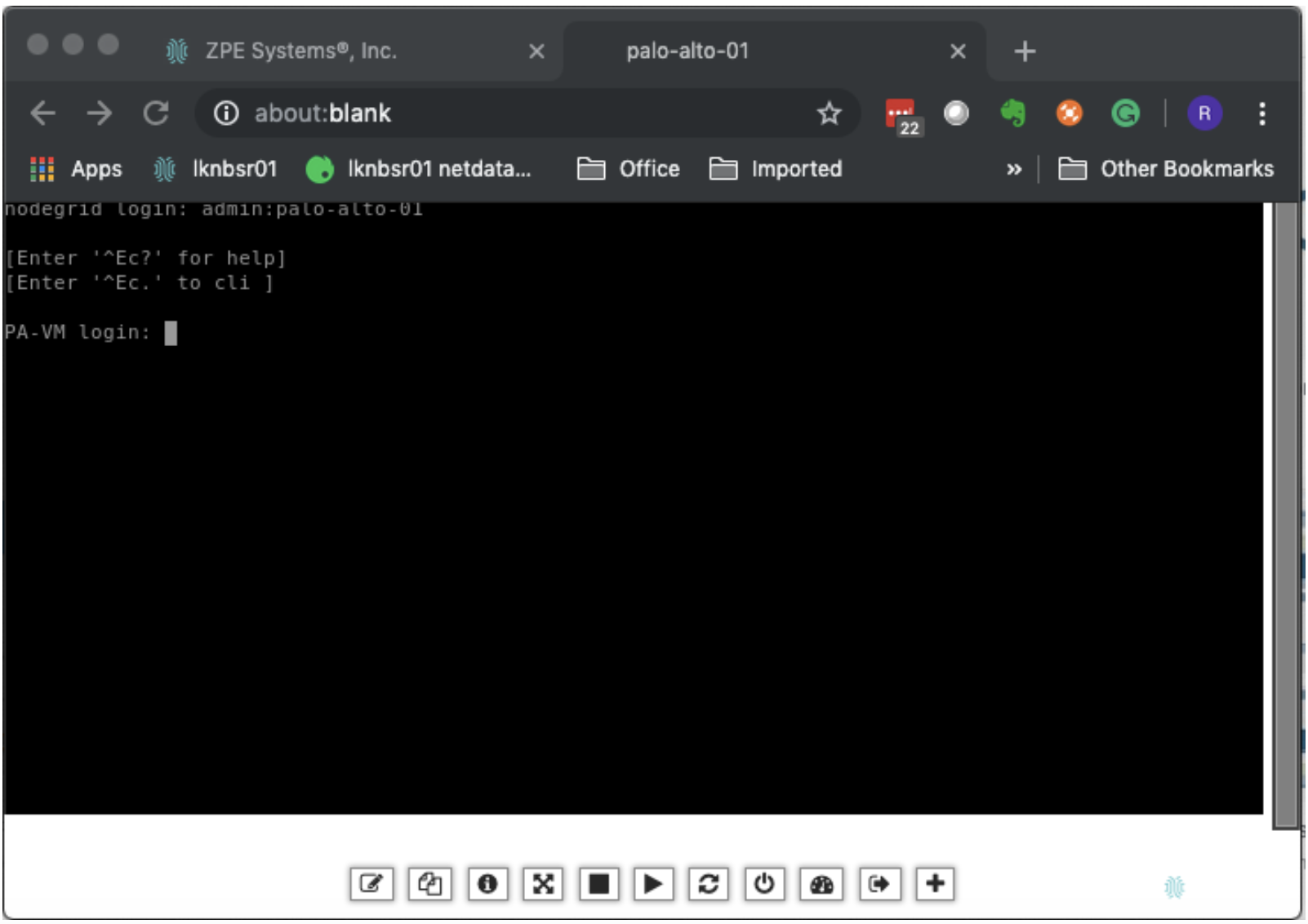Click the "to cli ]" terminal line
Screen dimensions: 1308x924
139,282
